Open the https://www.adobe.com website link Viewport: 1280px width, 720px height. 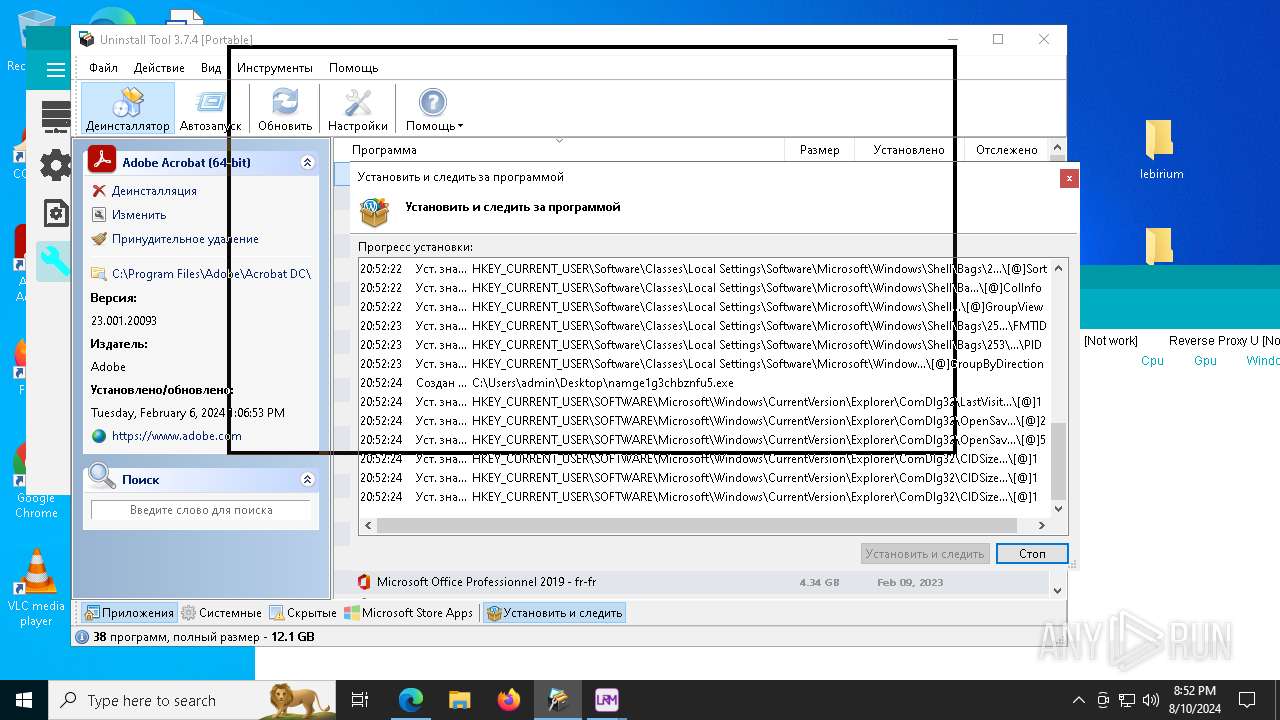click(176, 436)
